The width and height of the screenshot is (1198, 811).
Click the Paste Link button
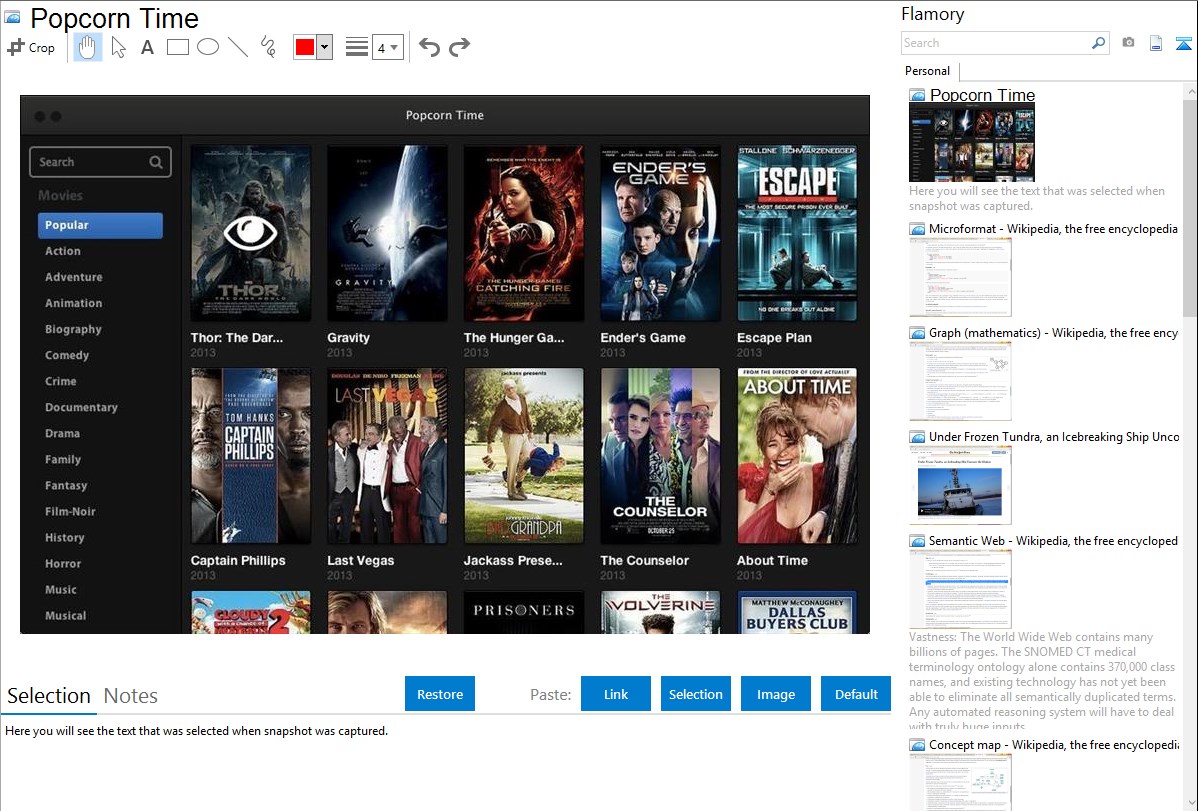click(x=616, y=694)
